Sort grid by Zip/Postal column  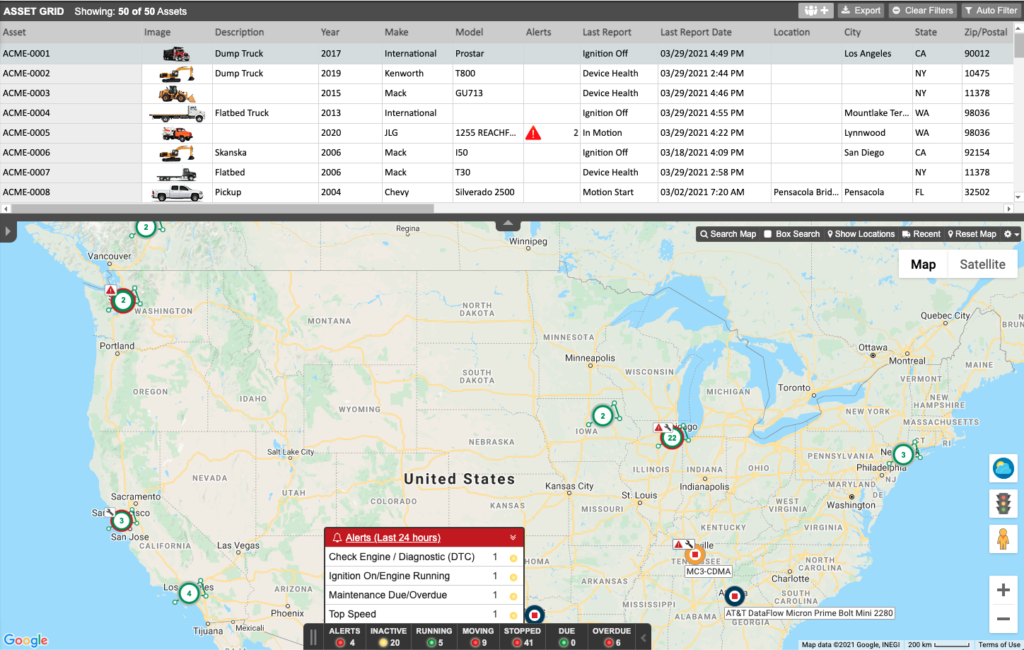(985, 32)
